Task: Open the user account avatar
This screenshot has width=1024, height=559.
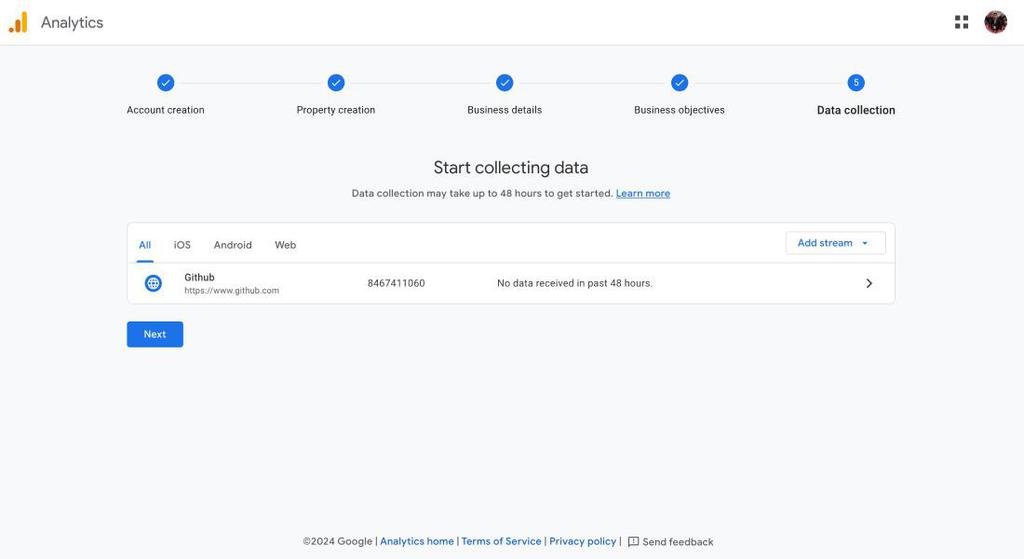Action: (x=995, y=22)
